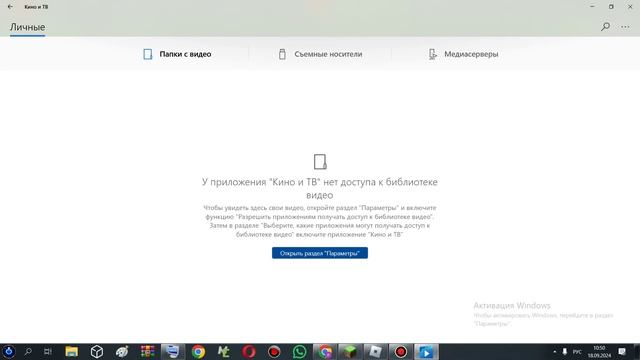Image resolution: width=640 pixels, height=360 pixels.
Task: Launch the green Mc app from the taskbar
Action: tap(223, 351)
